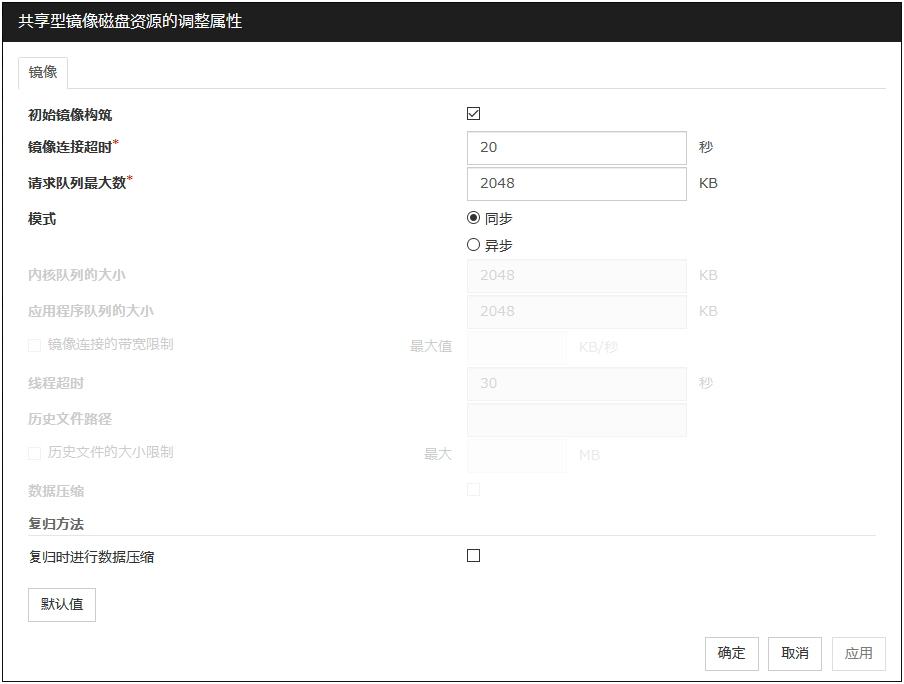Focus the 请求队列最大数 input field
Viewport: 904px width, 684px height.
[576, 184]
